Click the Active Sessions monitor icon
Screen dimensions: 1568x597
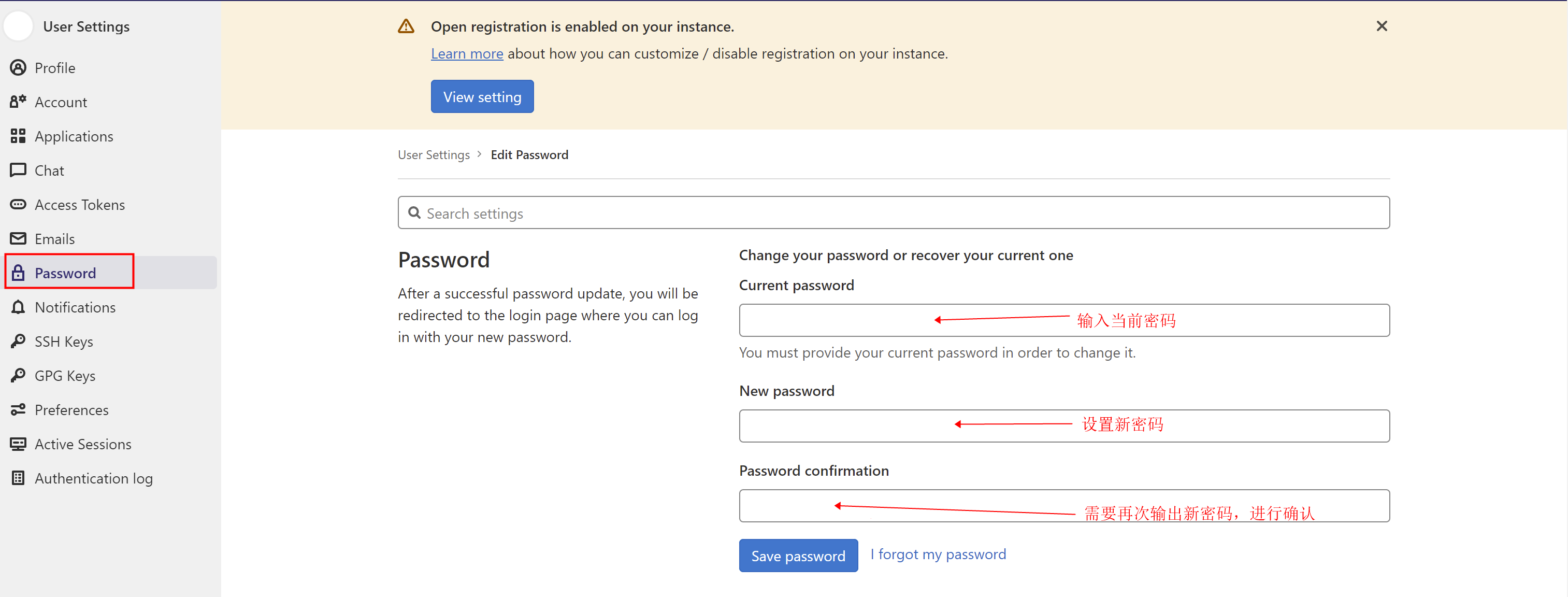(18, 444)
